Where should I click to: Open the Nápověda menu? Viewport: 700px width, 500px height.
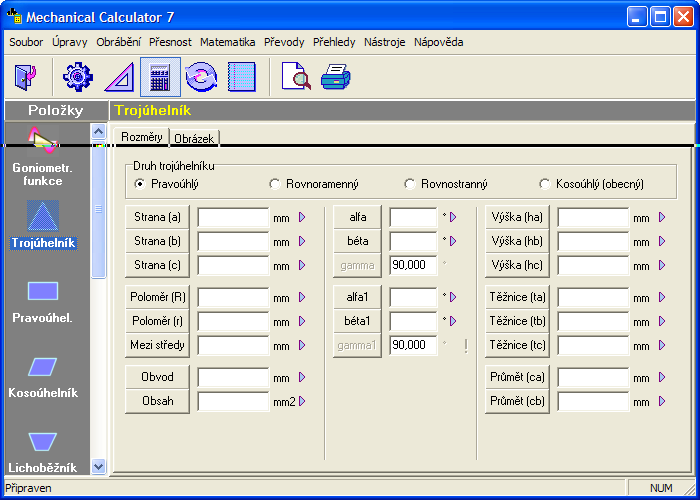pyautogui.click(x=438, y=42)
